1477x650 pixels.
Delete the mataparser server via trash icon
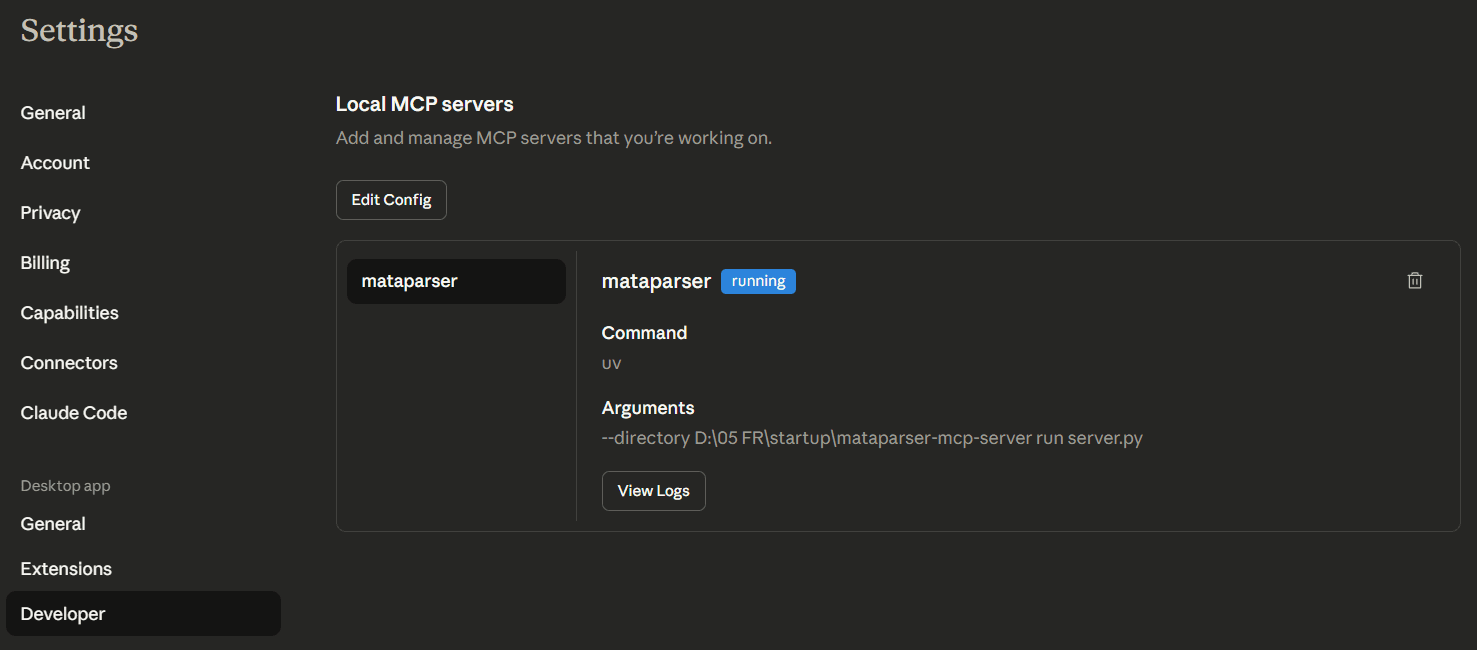coord(1414,281)
